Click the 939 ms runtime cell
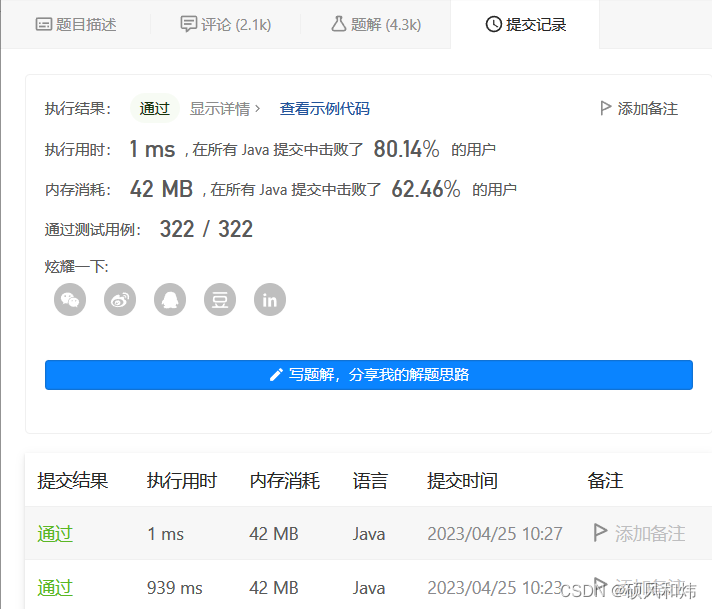This screenshot has height=609, width=712. [x=175, y=588]
